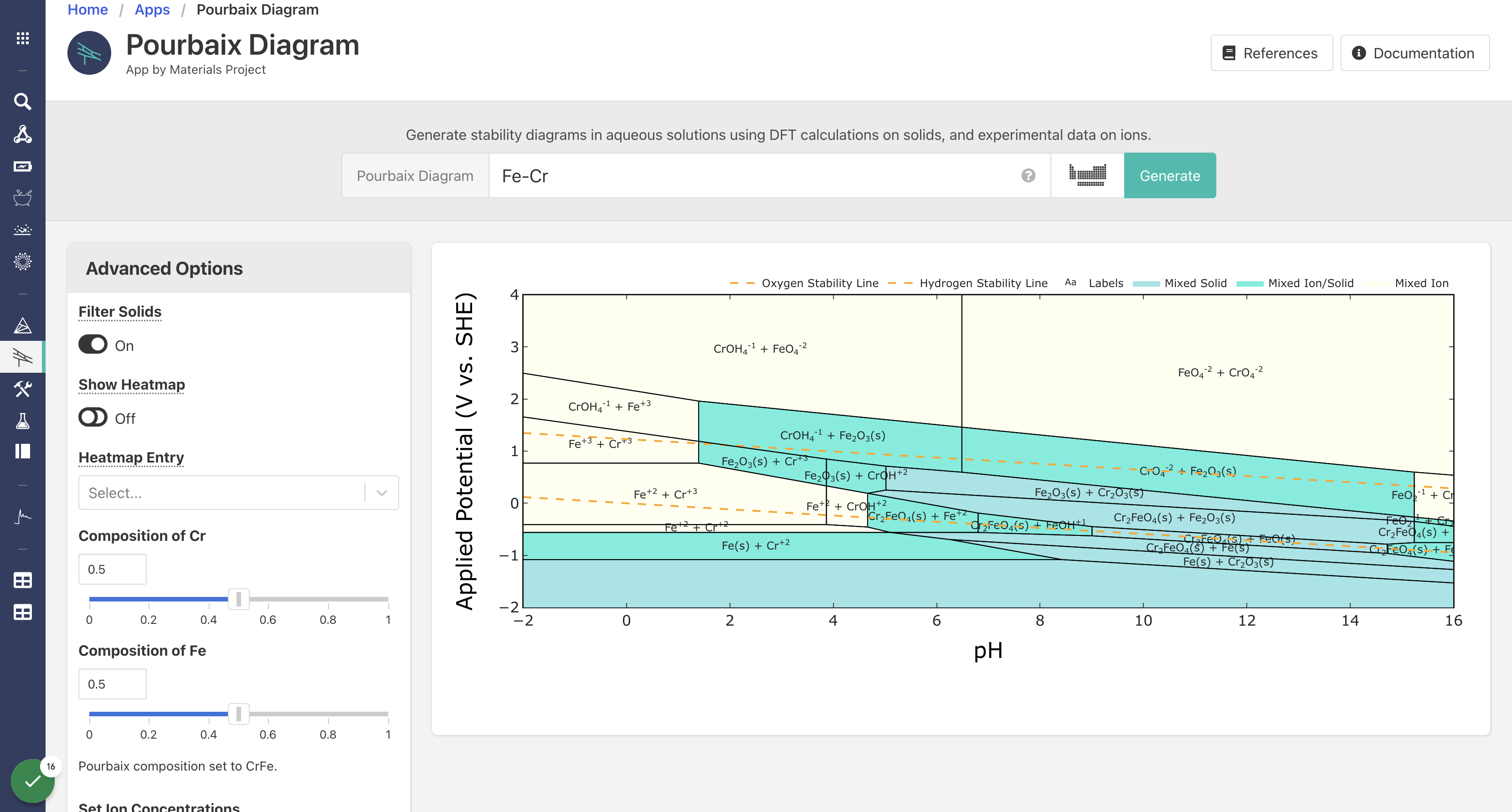This screenshot has width=1512, height=812.
Task: Toggle Filter Solids switch off
Action: 93,344
